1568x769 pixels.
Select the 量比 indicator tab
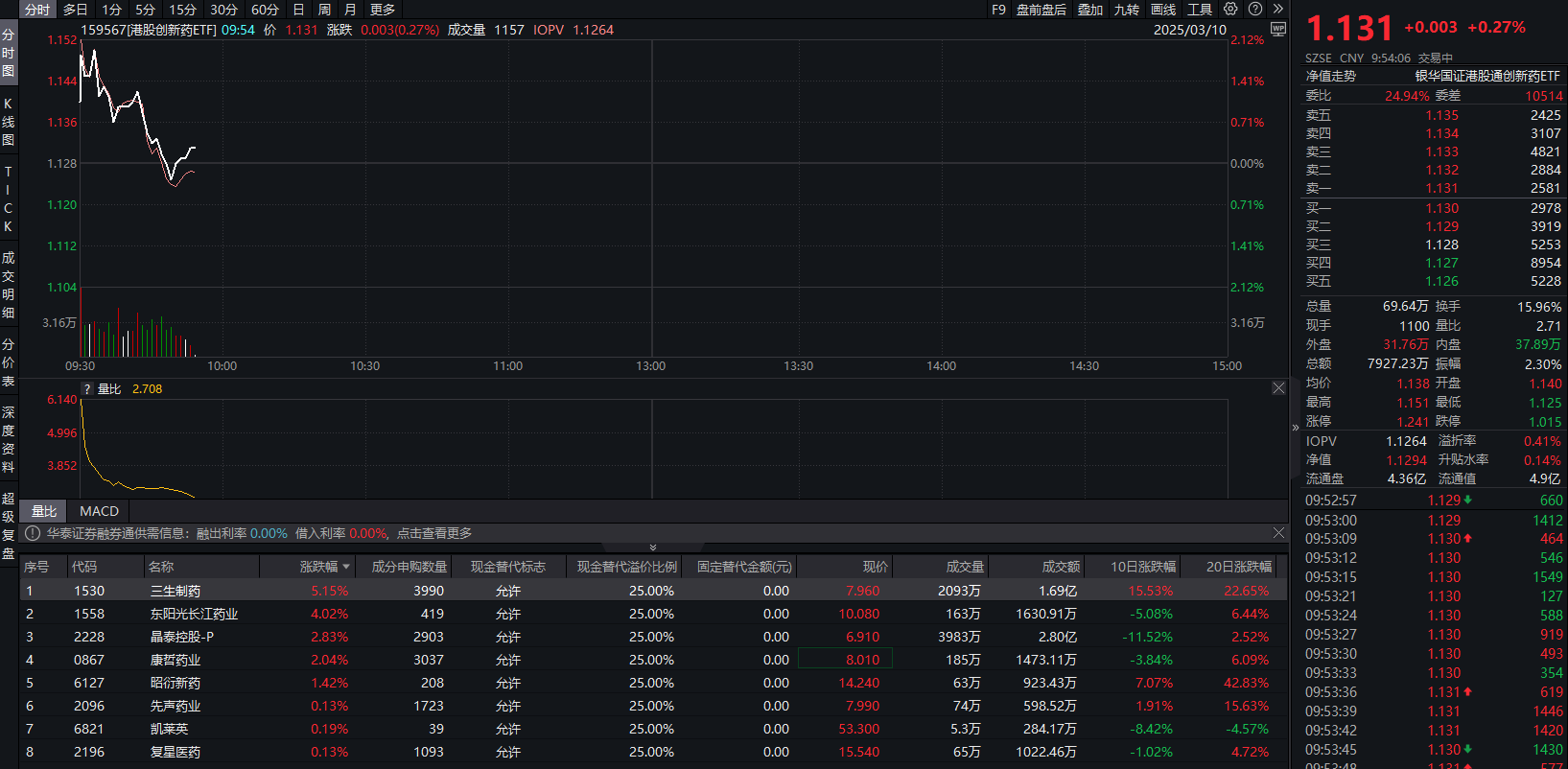[44, 511]
